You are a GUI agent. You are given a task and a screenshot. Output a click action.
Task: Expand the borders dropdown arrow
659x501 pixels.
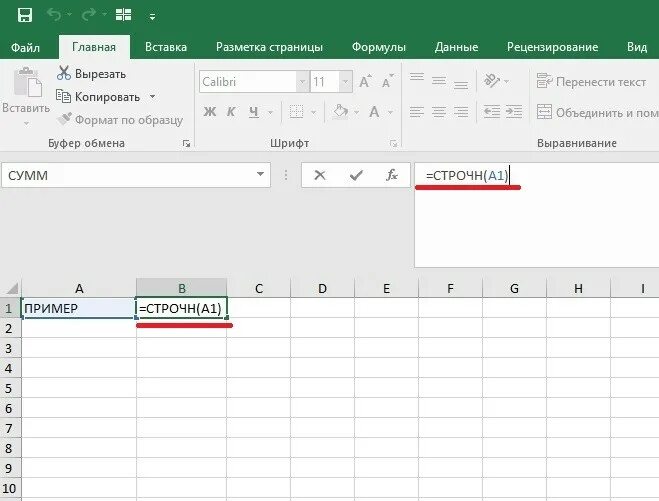coord(314,113)
